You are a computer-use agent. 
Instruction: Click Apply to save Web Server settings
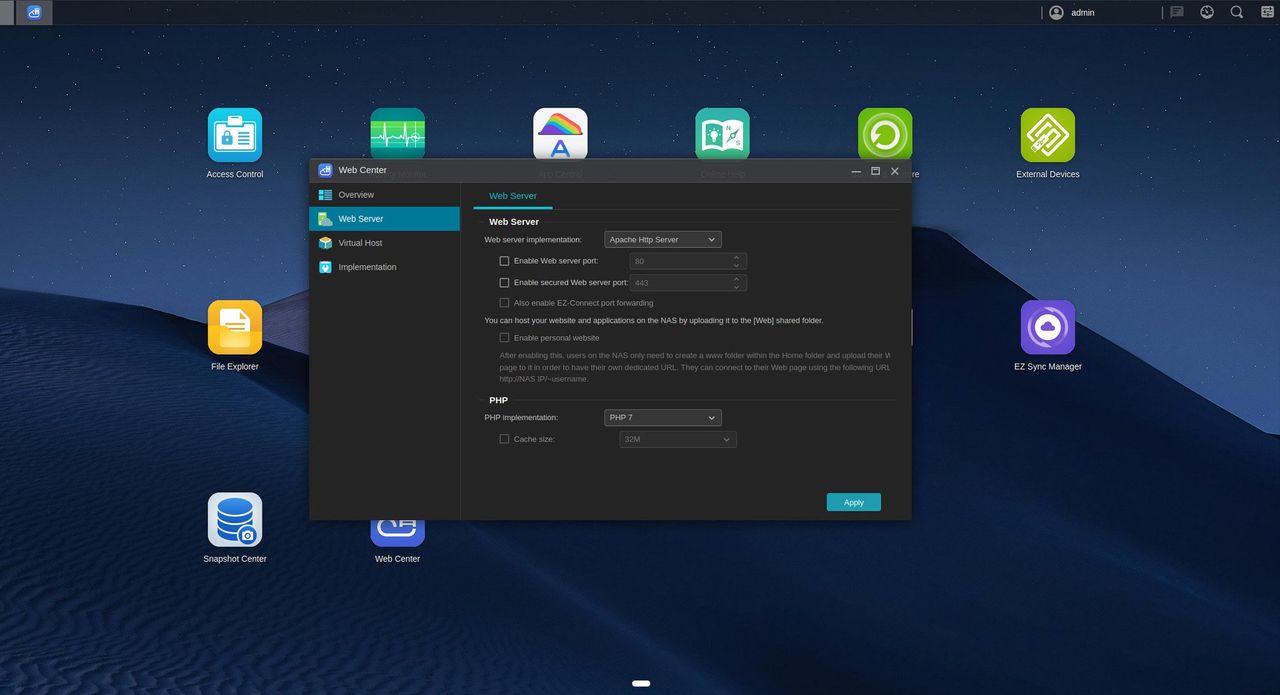pyautogui.click(x=854, y=502)
